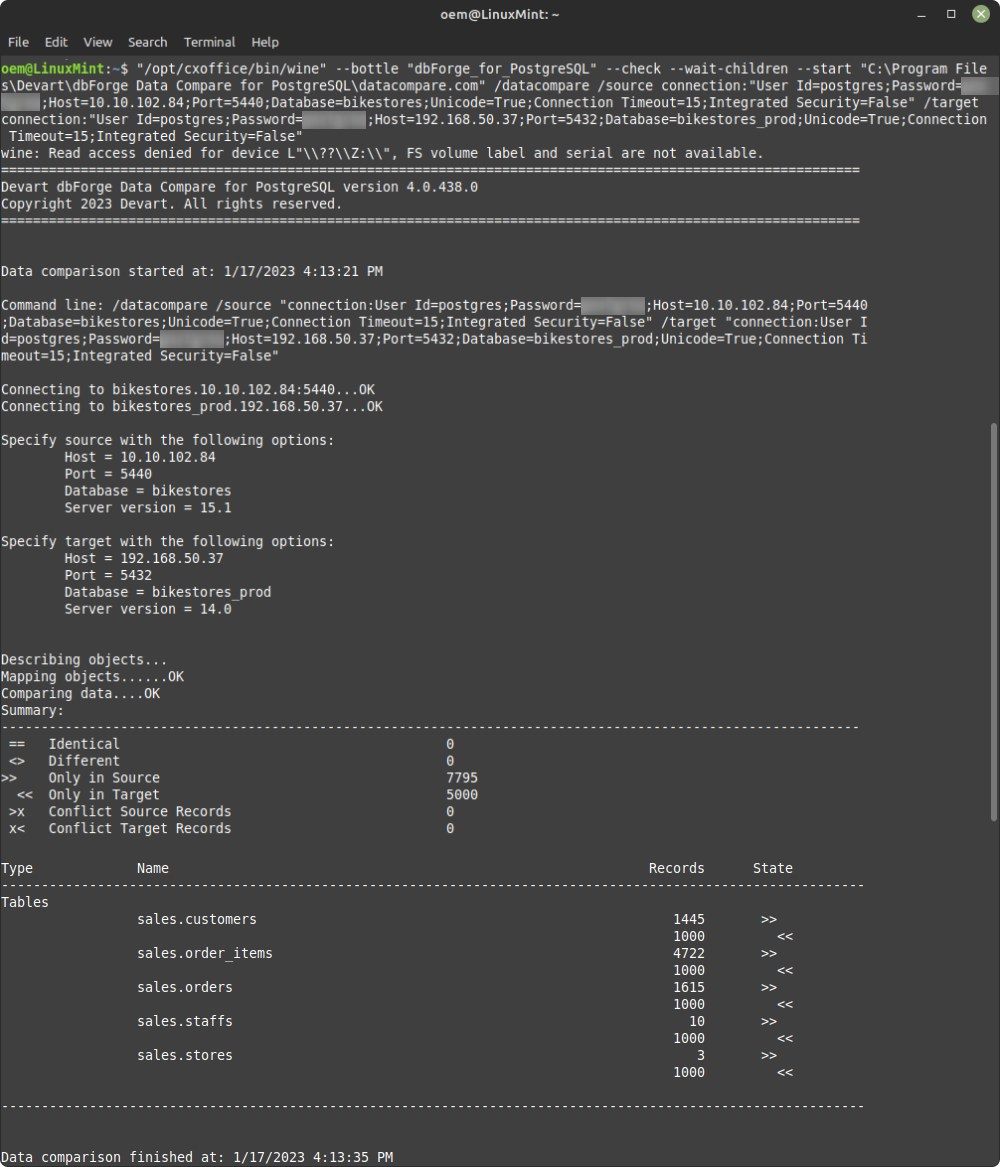Click the Different summary label
The image size is (1000, 1167).
click(x=83, y=761)
